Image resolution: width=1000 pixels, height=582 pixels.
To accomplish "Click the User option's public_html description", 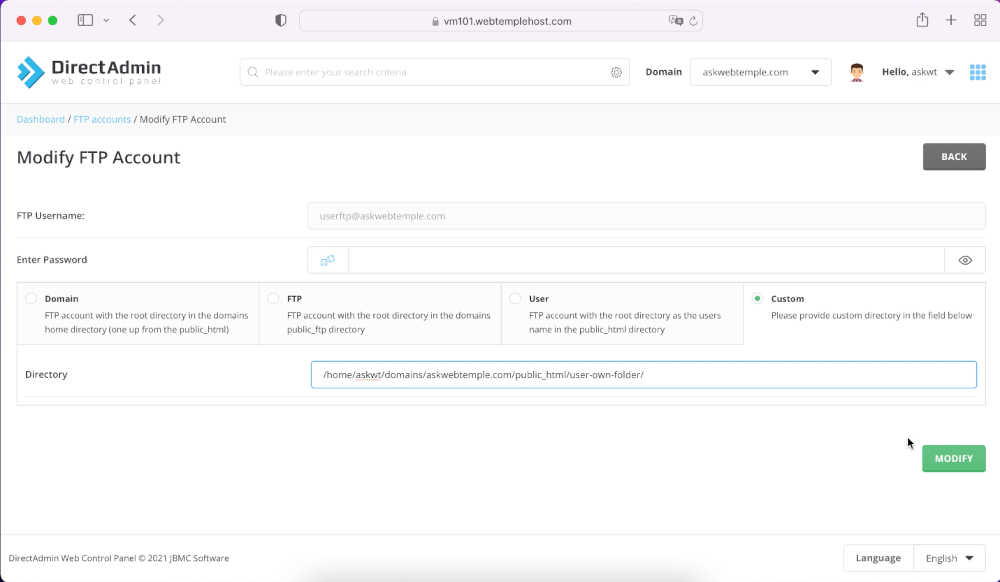I will click(x=625, y=323).
